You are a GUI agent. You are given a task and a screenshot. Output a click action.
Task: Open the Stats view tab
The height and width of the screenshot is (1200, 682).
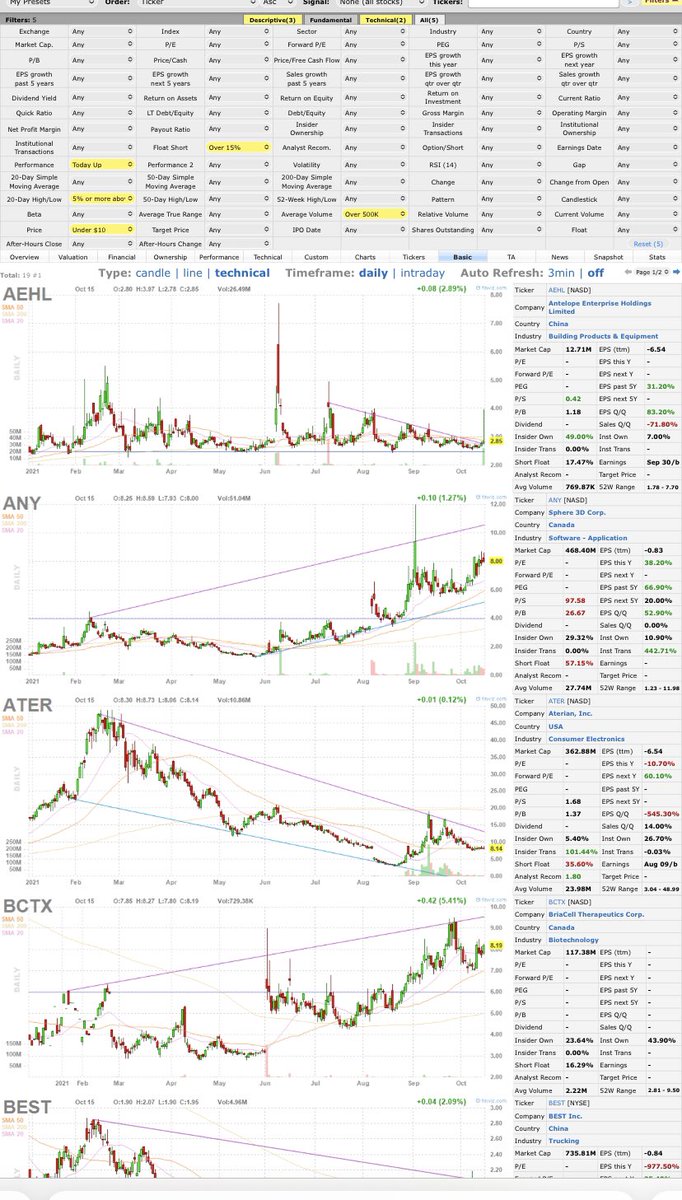click(657, 257)
